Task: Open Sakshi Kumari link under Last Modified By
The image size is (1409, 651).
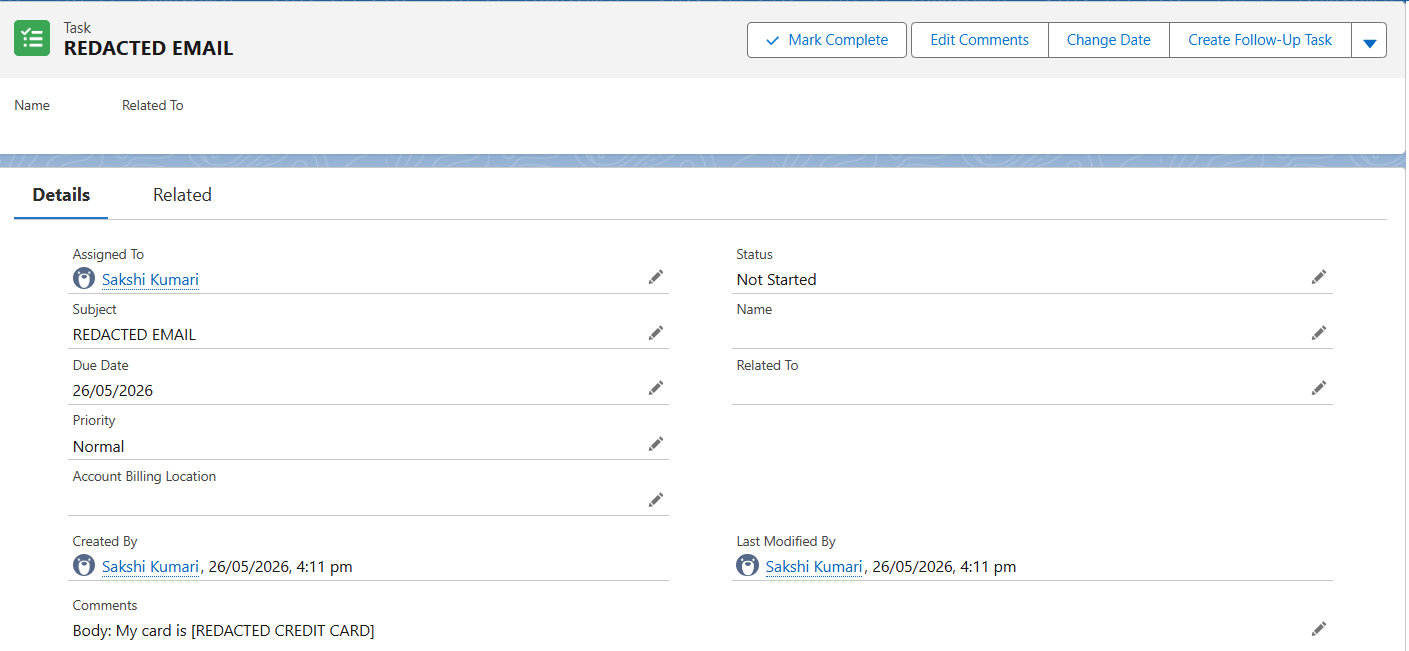Action: pyautogui.click(x=814, y=567)
